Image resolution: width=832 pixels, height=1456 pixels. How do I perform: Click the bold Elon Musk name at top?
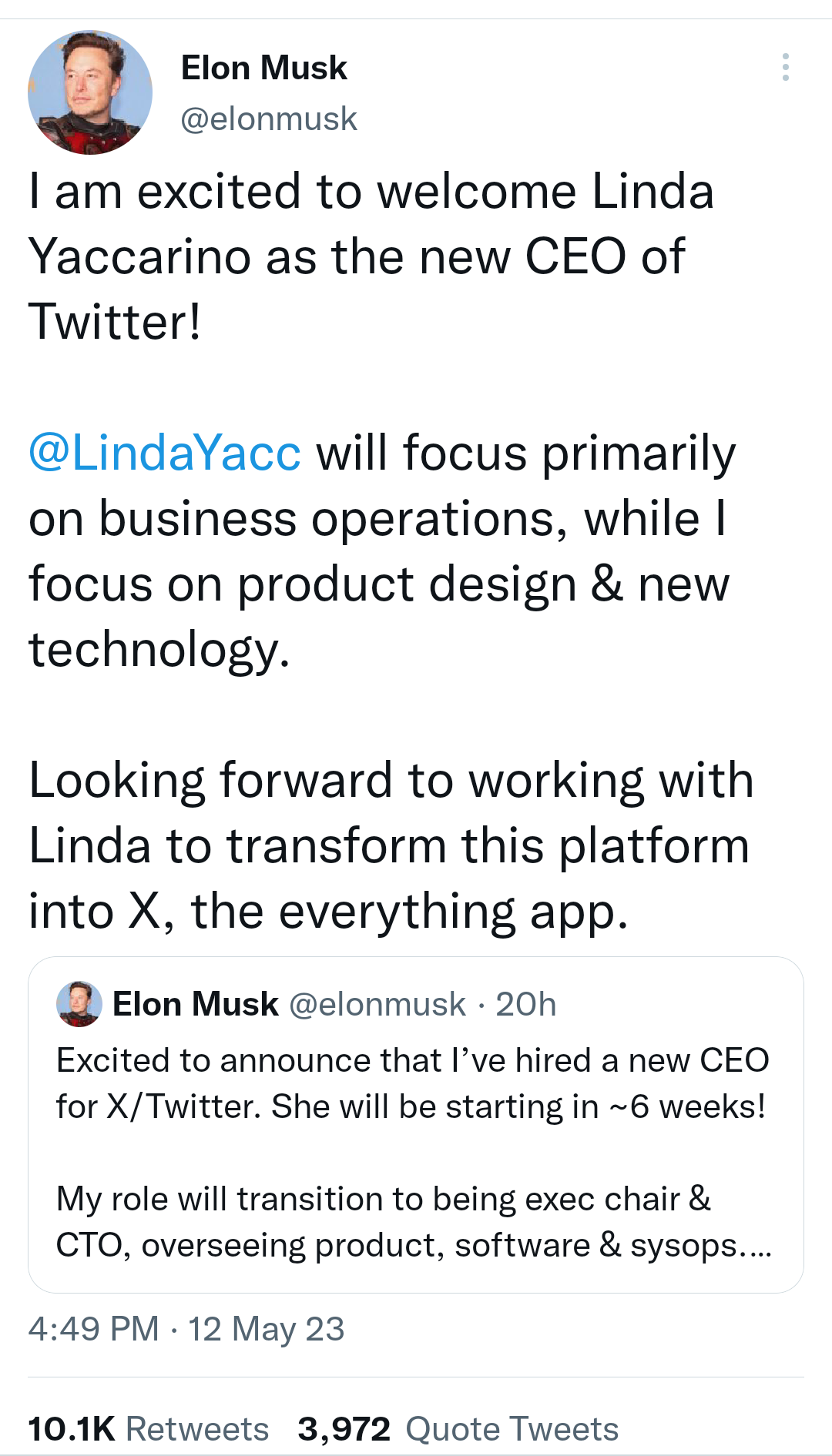263,68
